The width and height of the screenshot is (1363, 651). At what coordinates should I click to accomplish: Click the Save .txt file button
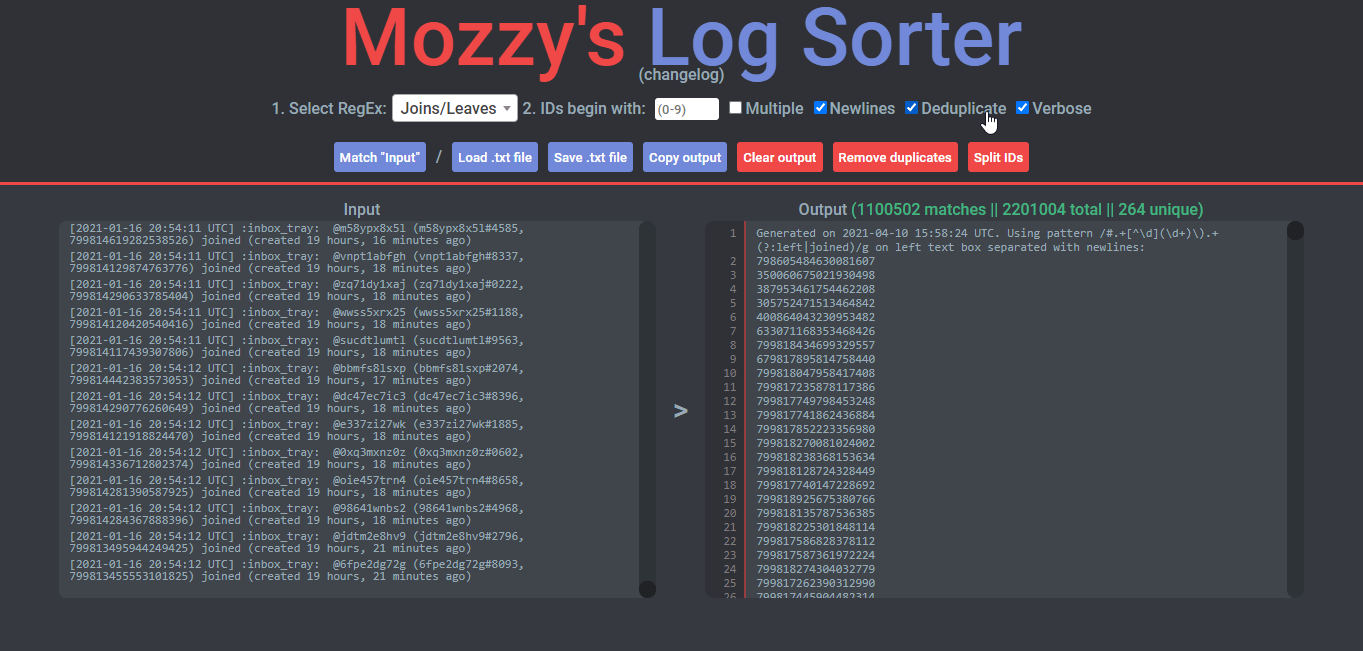590,157
